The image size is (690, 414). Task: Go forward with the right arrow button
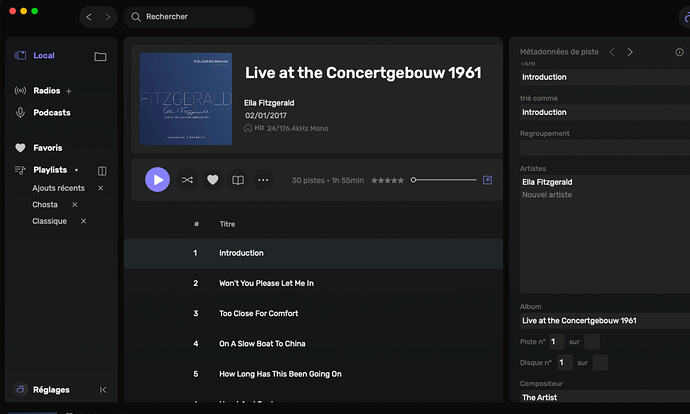(107, 17)
